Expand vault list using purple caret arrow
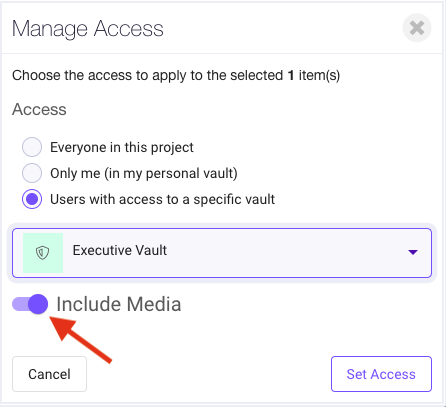Viewport: 446px width, 407px height. pos(413,252)
